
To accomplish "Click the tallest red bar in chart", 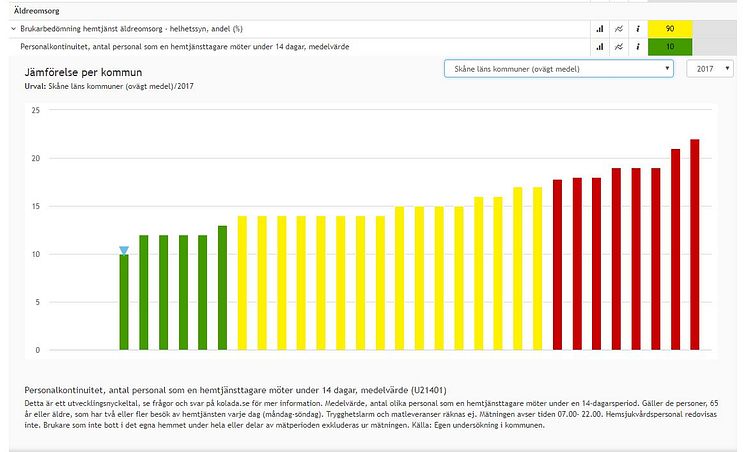I will click(x=695, y=245).
